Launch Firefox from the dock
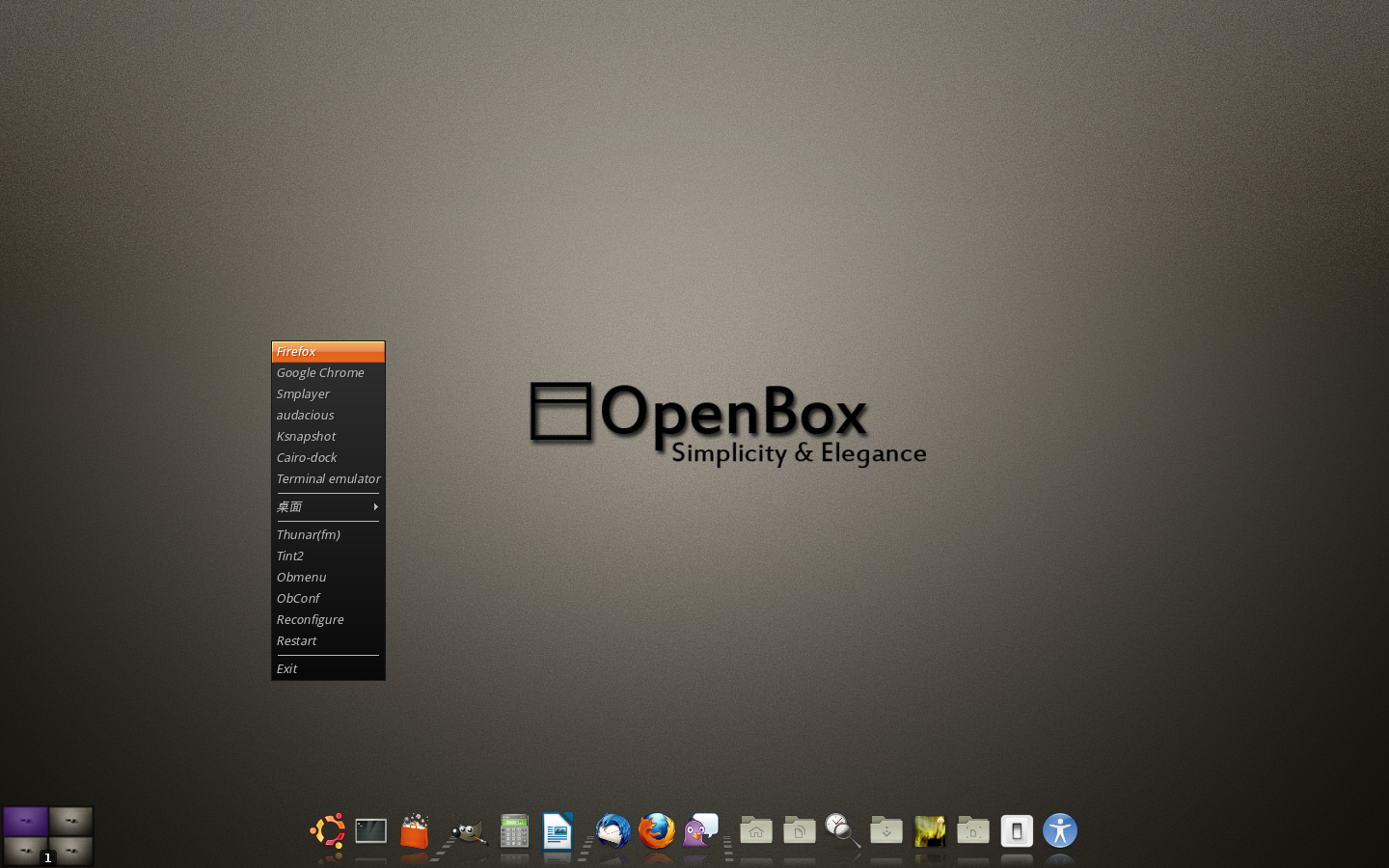 [x=657, y=830]
